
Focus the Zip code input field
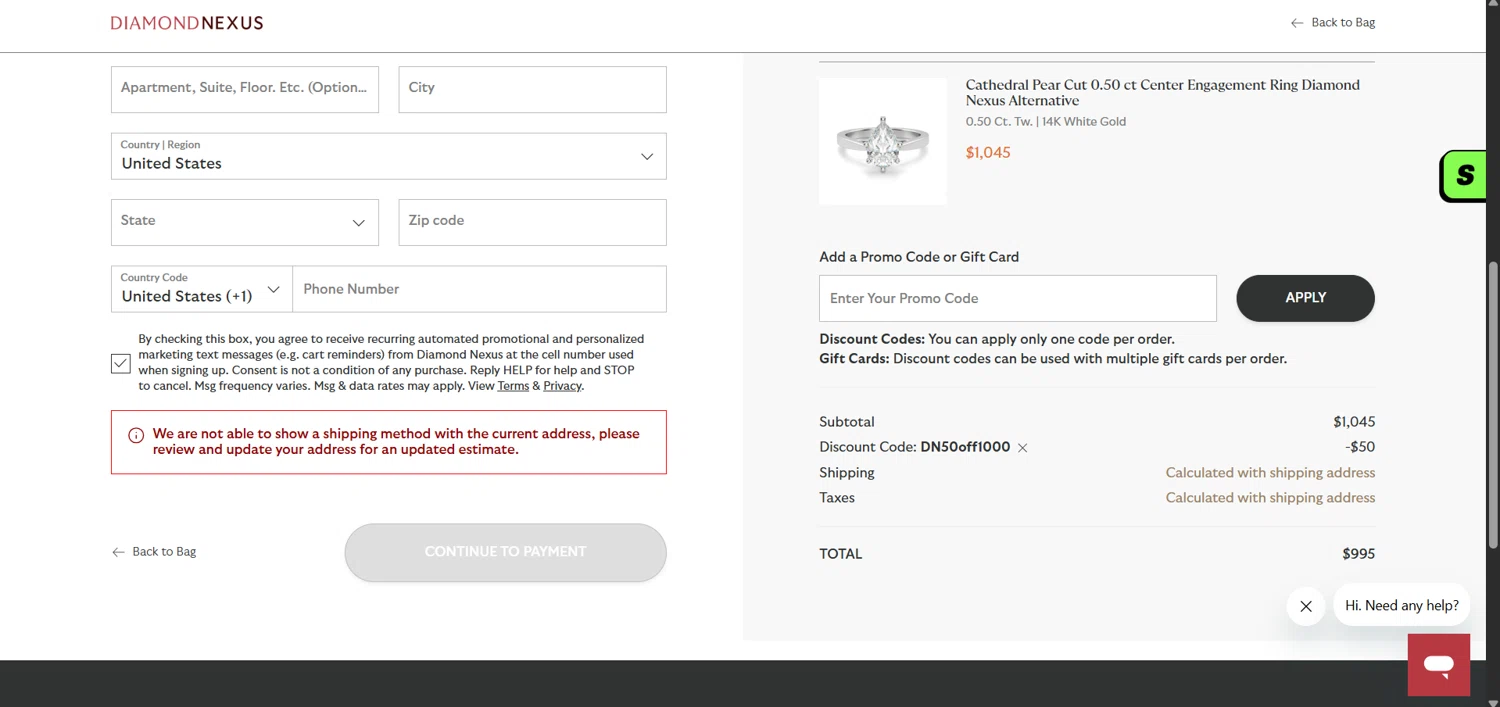click(532, 222)
